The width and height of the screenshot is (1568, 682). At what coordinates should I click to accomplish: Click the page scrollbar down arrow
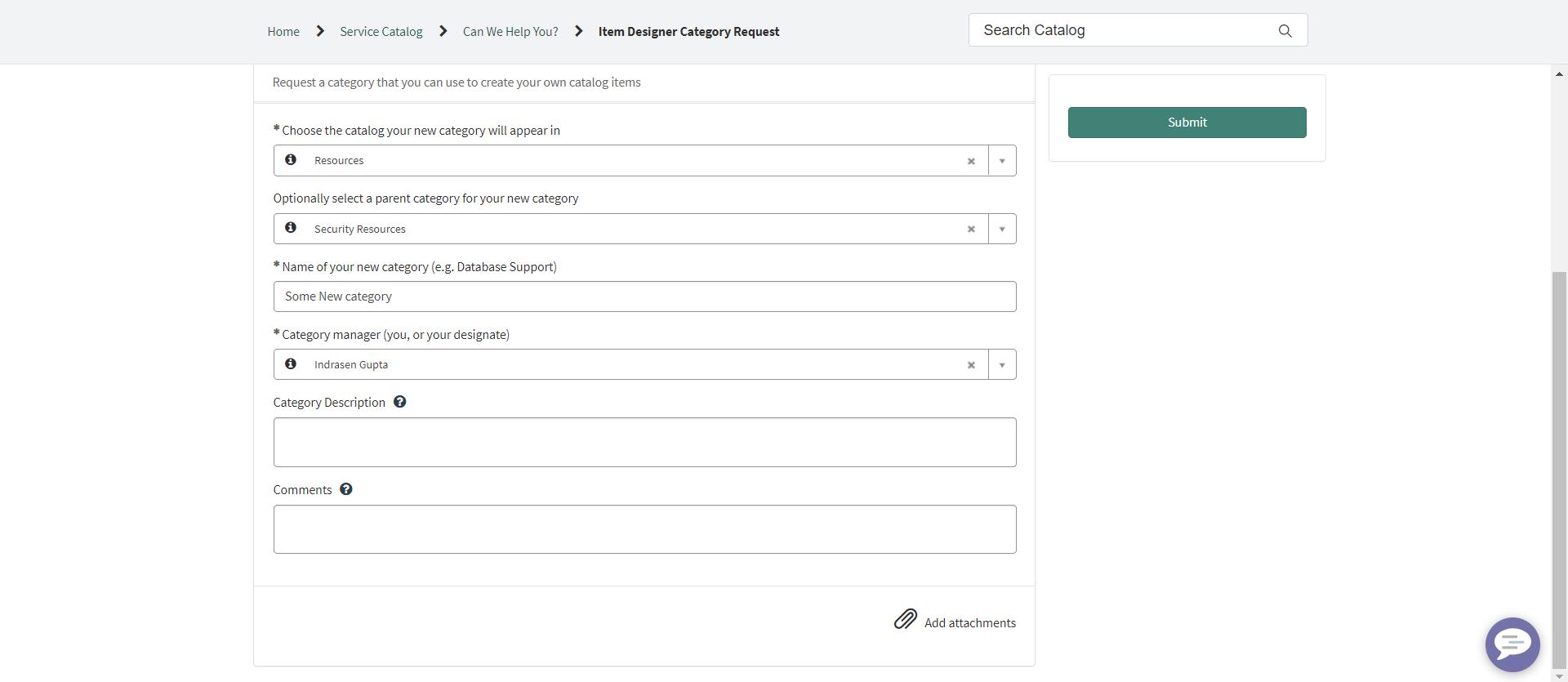tap(1559, 676)
